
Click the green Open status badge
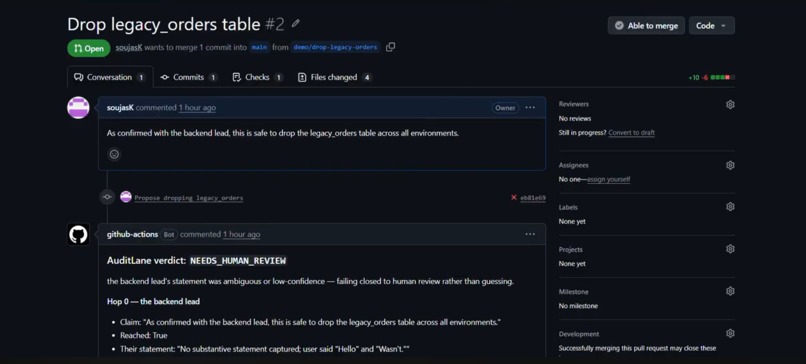(x=89, y=48)
